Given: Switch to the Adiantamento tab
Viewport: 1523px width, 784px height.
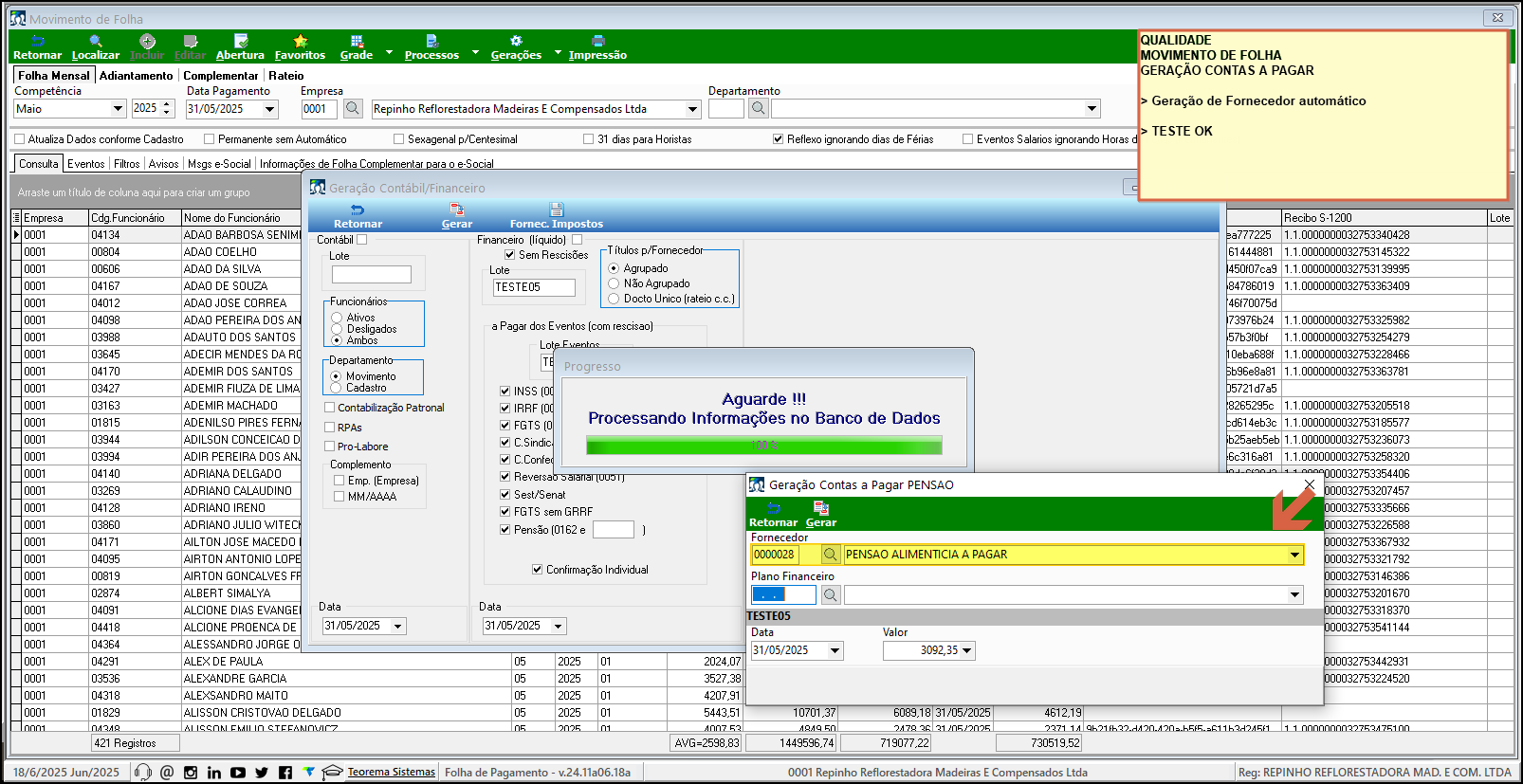Looking at the screenshot, I should click(x=137, y=76).
